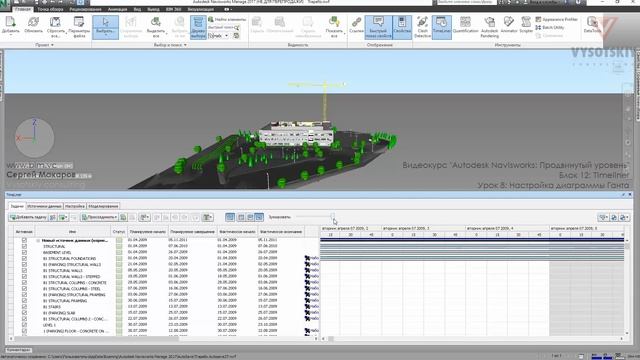Click the TimeLiner column set icon
Screen dimensions: 640x360
[207, 217]
